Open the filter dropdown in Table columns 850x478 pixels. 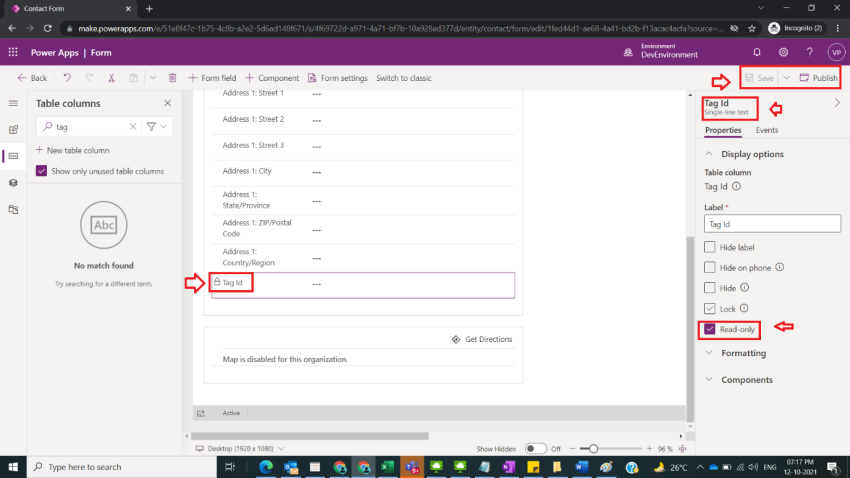[x=156, y=126]
